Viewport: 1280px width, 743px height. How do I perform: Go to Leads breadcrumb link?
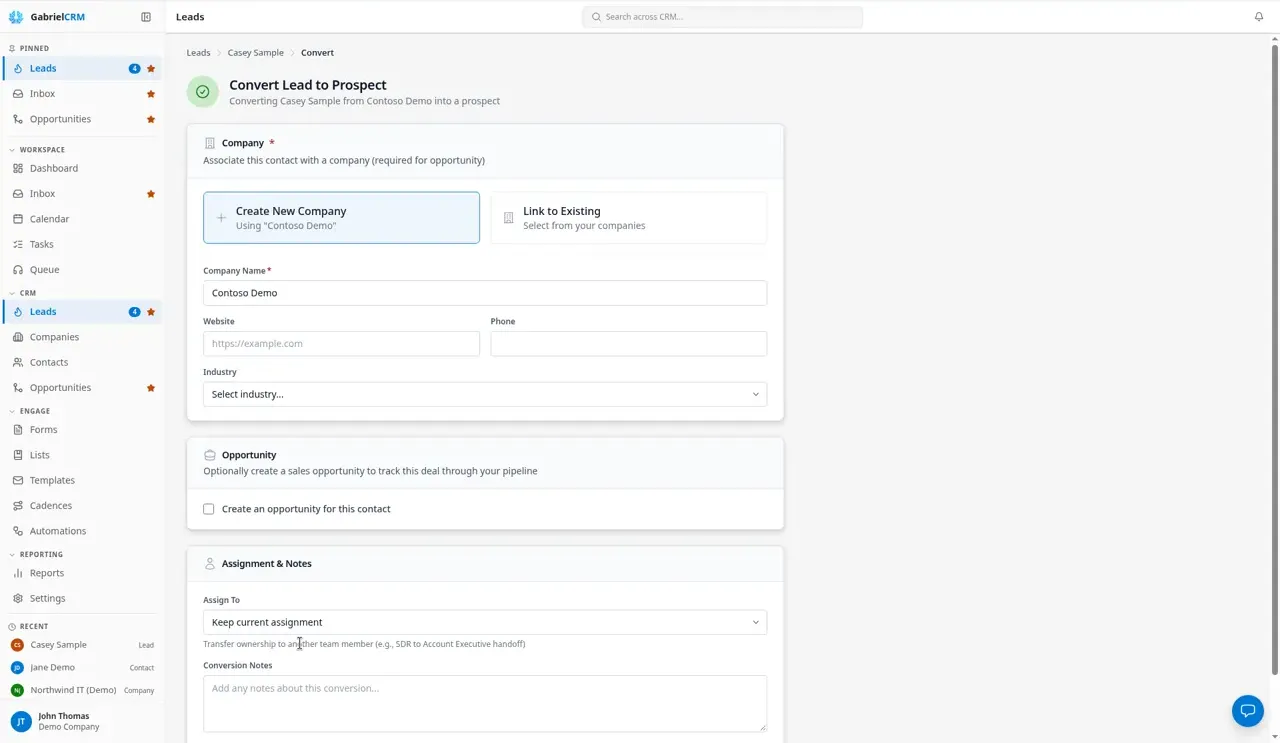point(198,53)
